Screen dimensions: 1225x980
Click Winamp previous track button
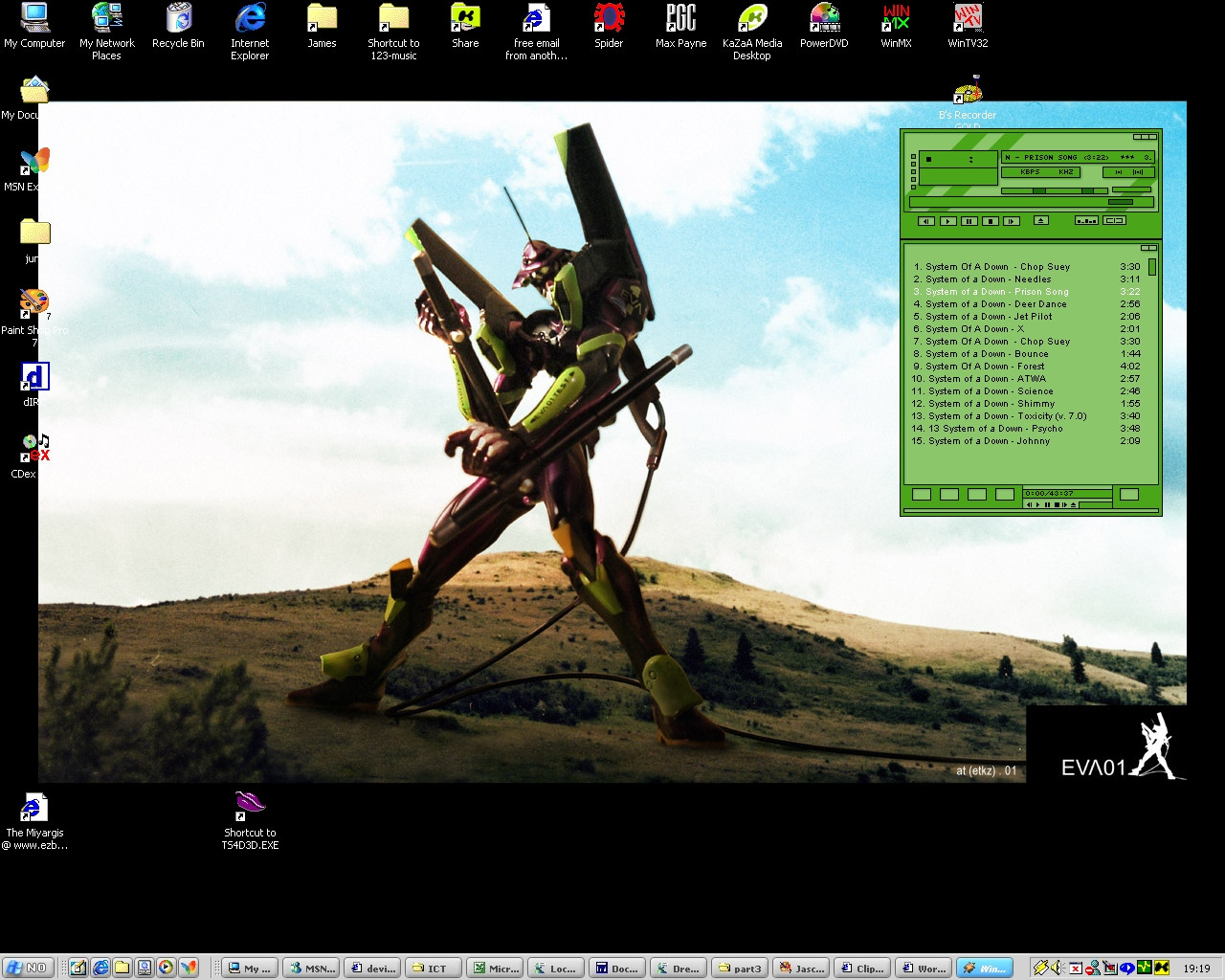[925, 221]
